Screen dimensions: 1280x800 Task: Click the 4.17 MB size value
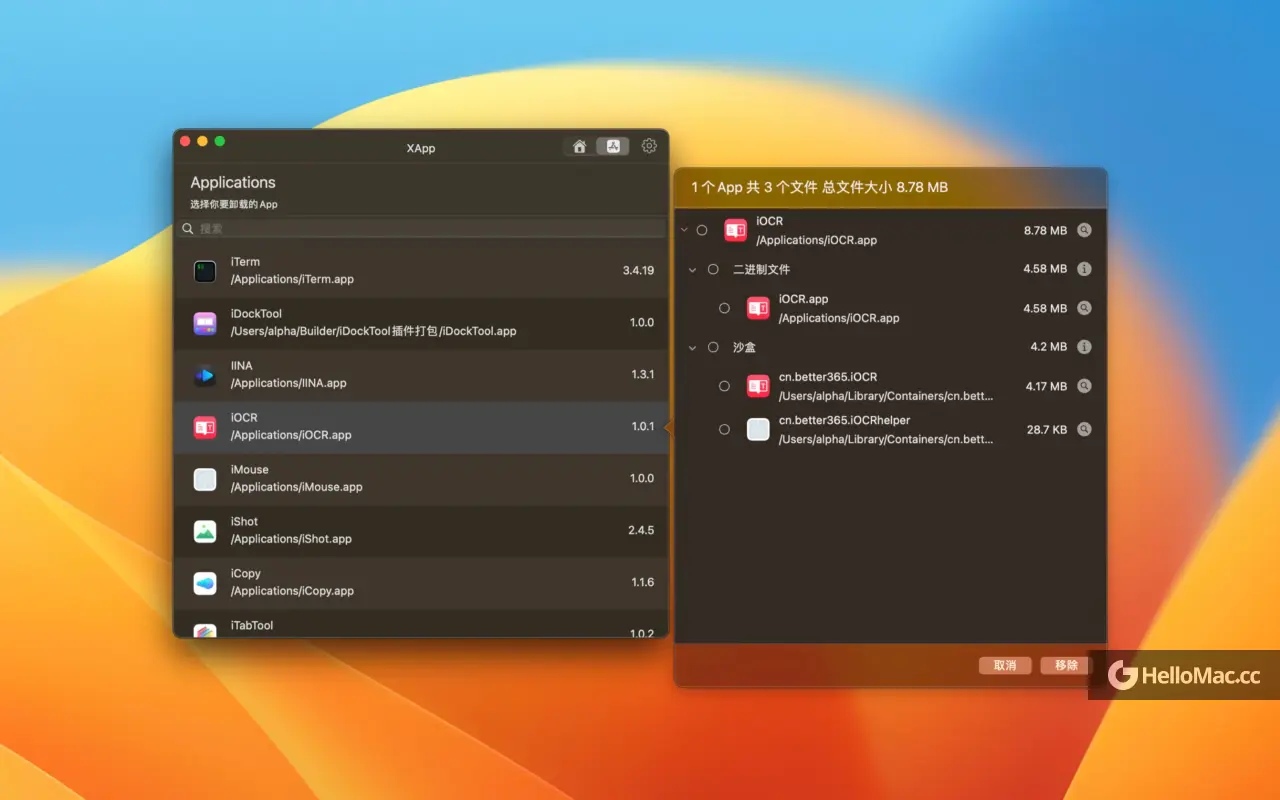point(1046,386)
